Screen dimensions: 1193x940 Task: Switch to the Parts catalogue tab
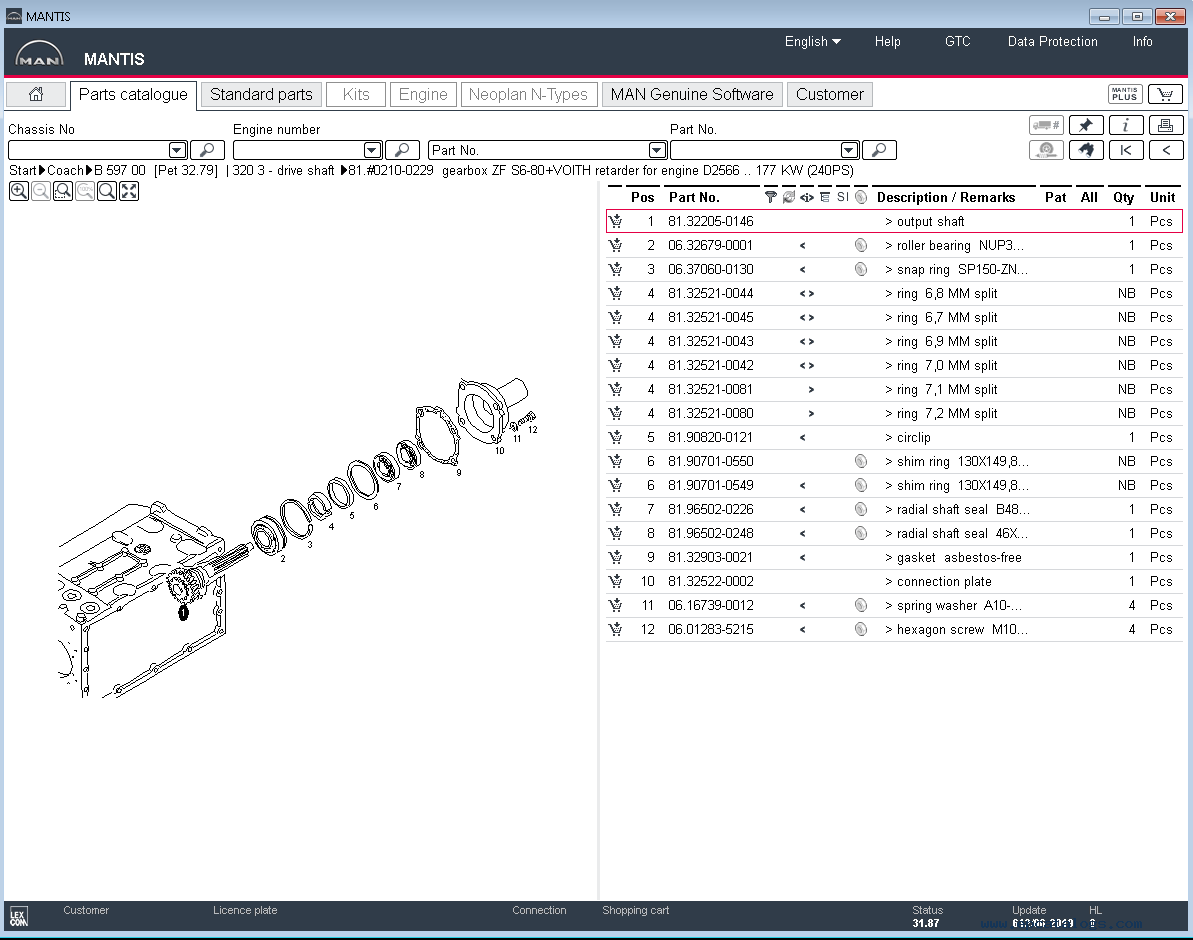(133, 94)
